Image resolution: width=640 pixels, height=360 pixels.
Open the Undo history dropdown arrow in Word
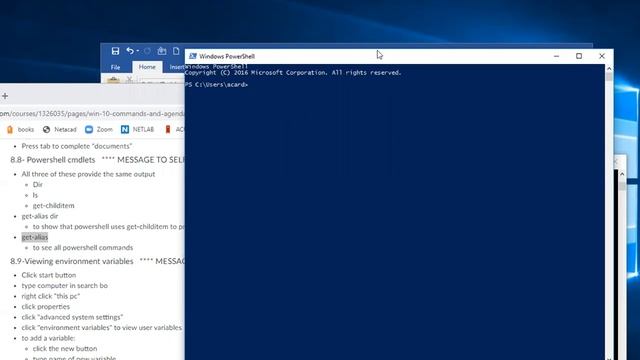pos(138,51)
